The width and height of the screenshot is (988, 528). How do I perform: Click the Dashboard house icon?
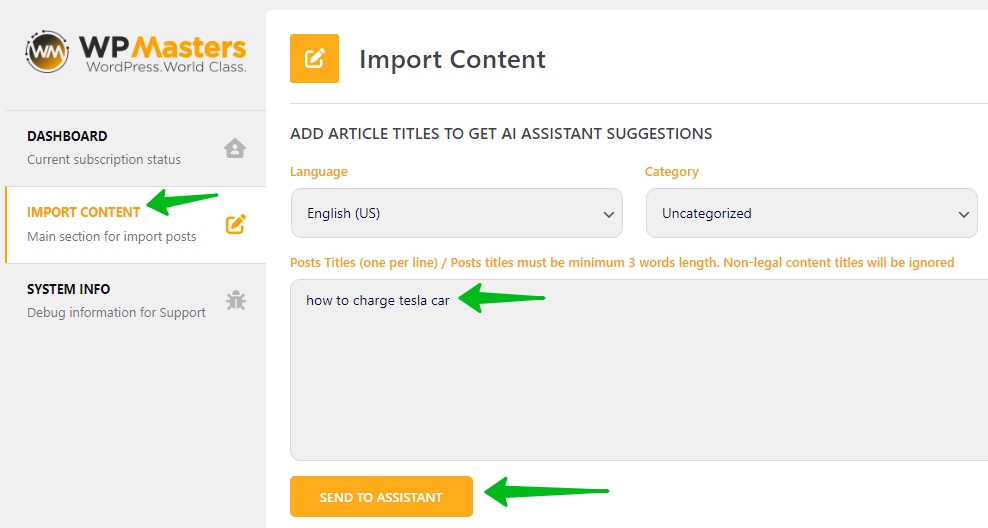235,148
